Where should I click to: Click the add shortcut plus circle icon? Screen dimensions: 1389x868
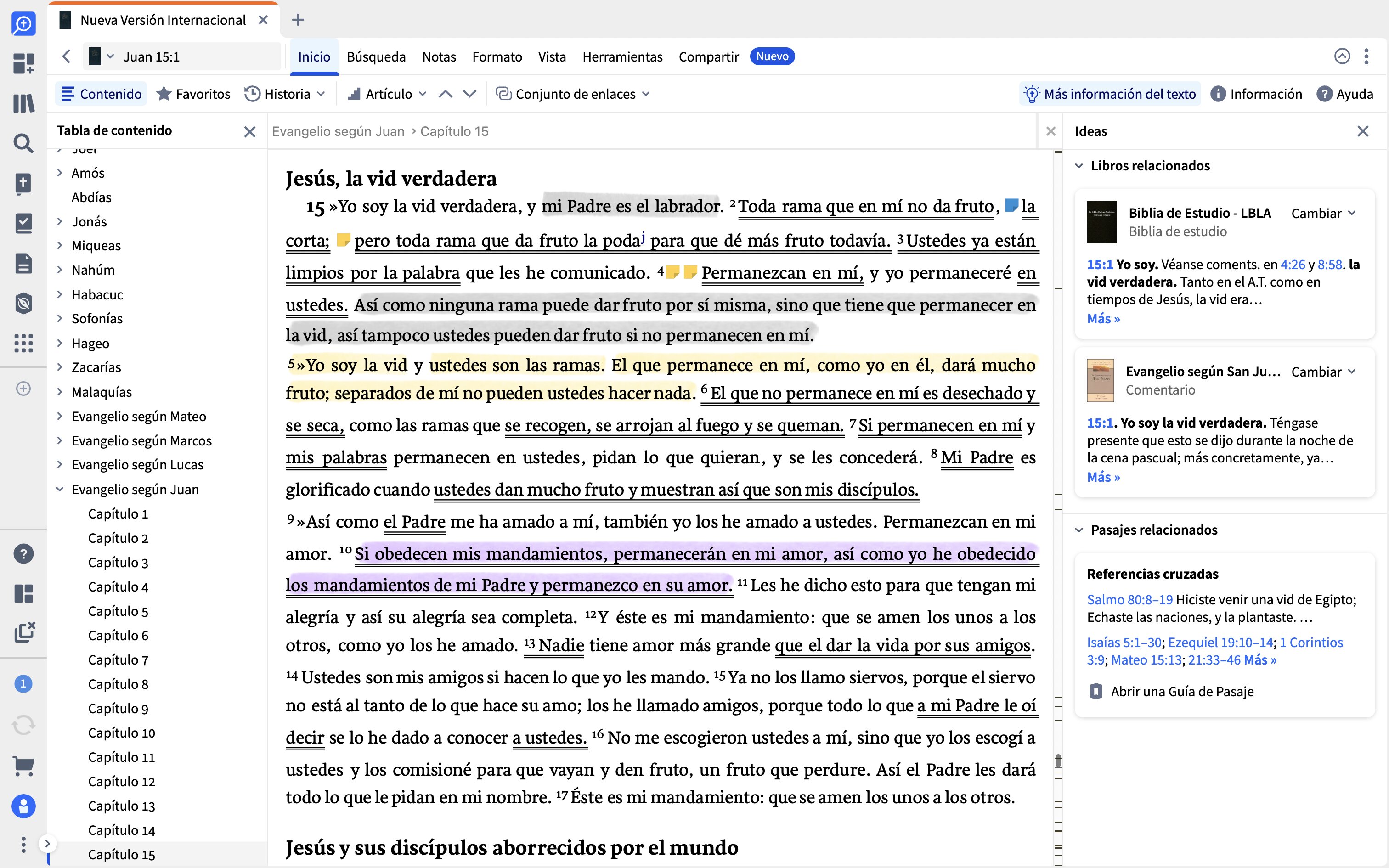(x=23, y=389)
